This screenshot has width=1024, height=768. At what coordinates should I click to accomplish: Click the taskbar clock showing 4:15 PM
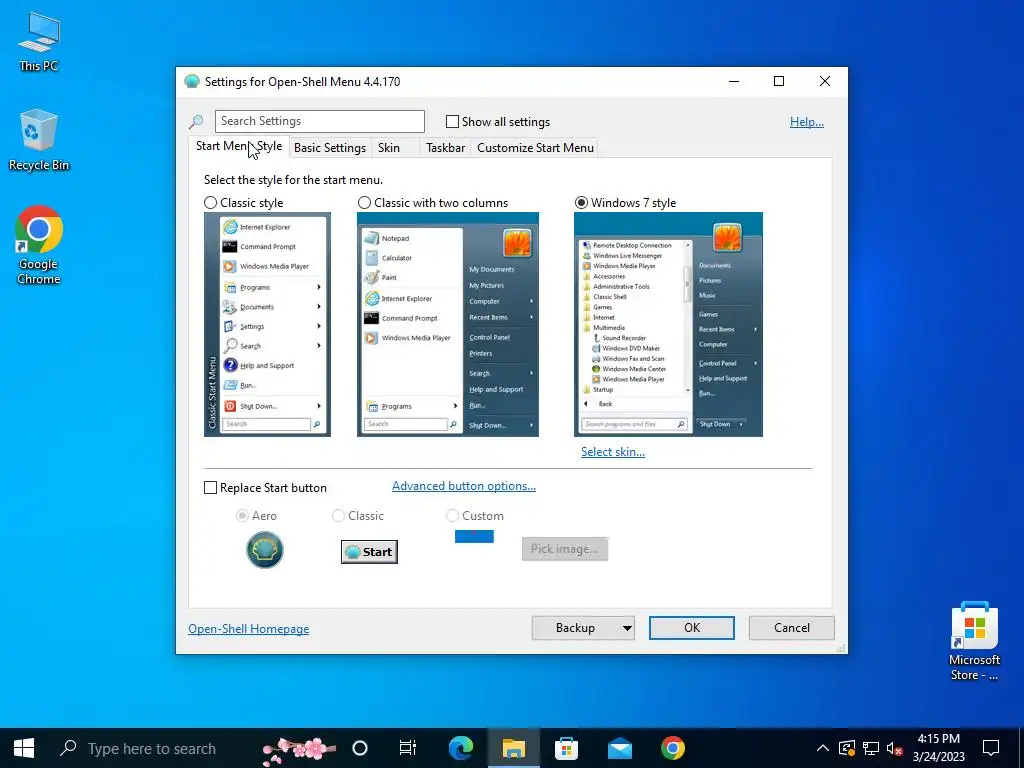pos(938,748)
